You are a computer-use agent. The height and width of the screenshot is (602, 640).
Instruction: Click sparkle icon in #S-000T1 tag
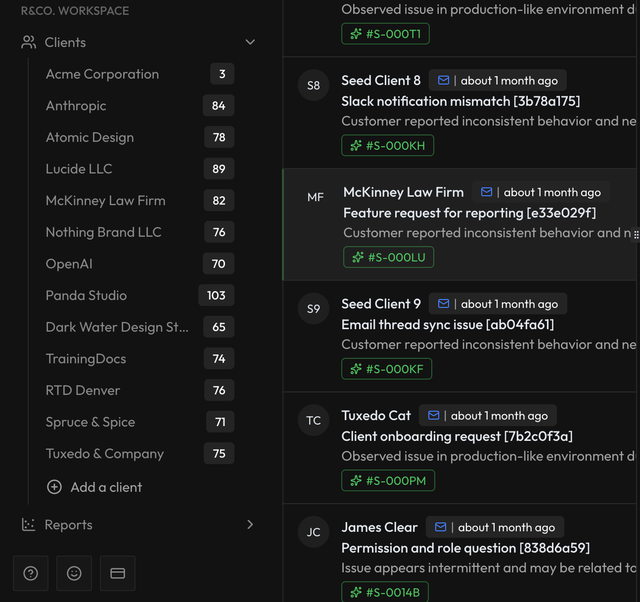point(356,34)
